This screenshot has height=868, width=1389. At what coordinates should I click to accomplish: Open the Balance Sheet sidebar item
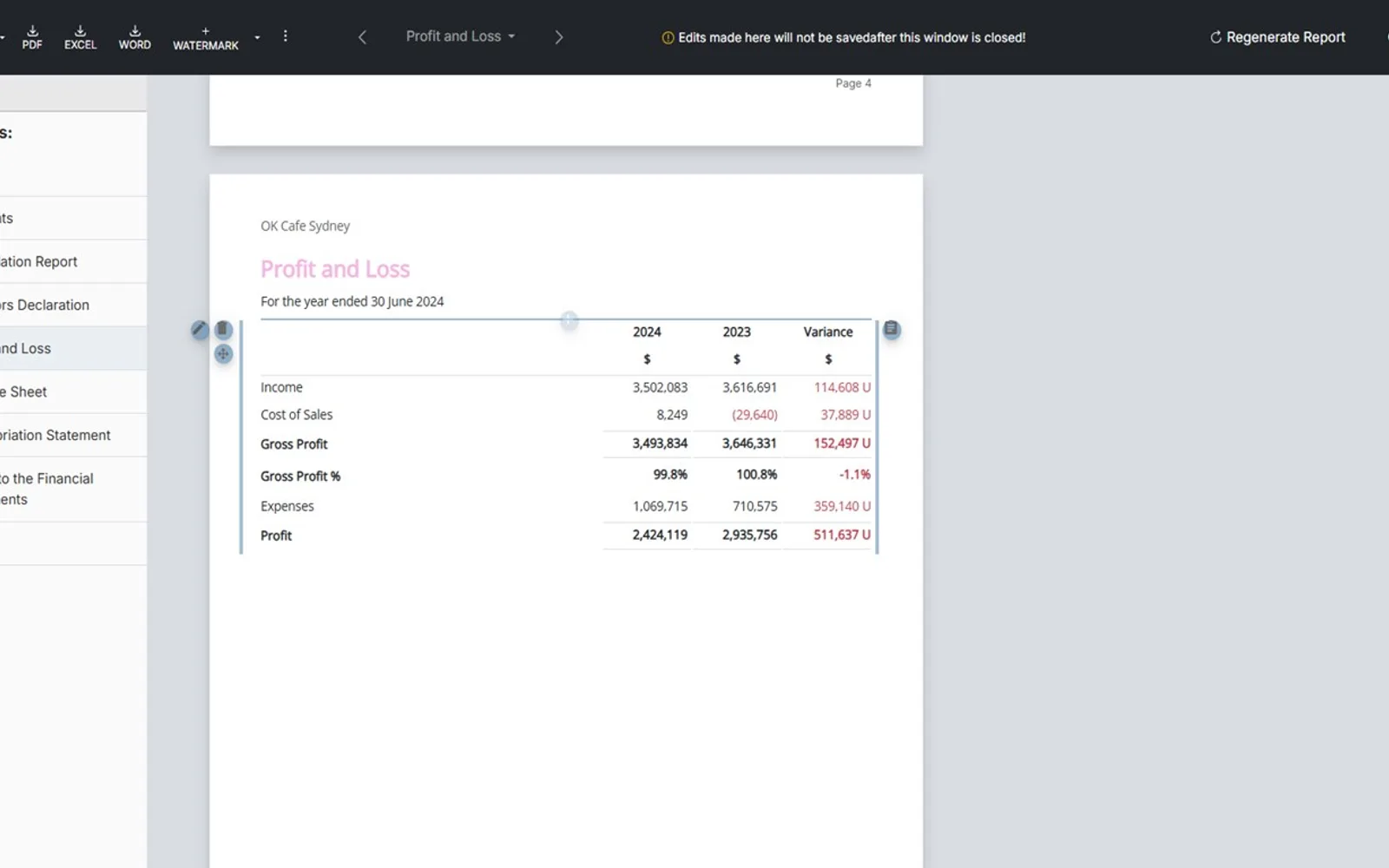coord(73,391)
